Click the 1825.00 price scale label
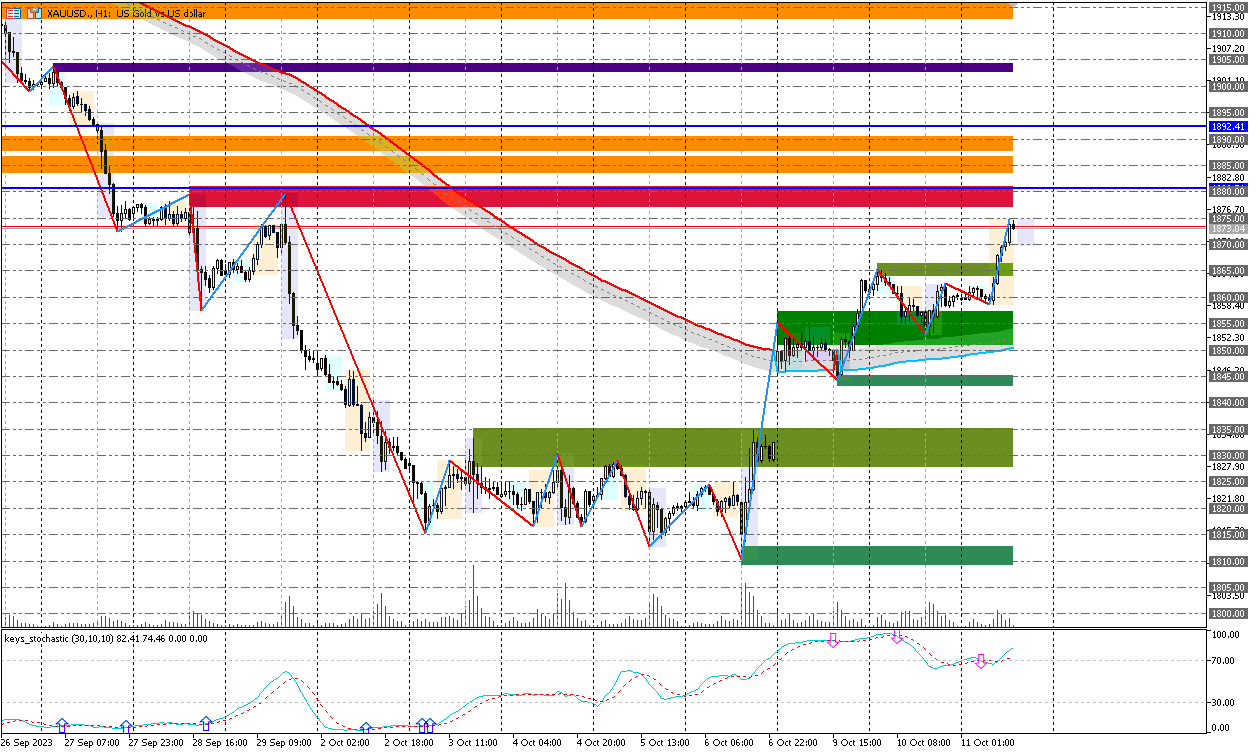Viewport: 1257px width, 753px height. point(1227,481)
